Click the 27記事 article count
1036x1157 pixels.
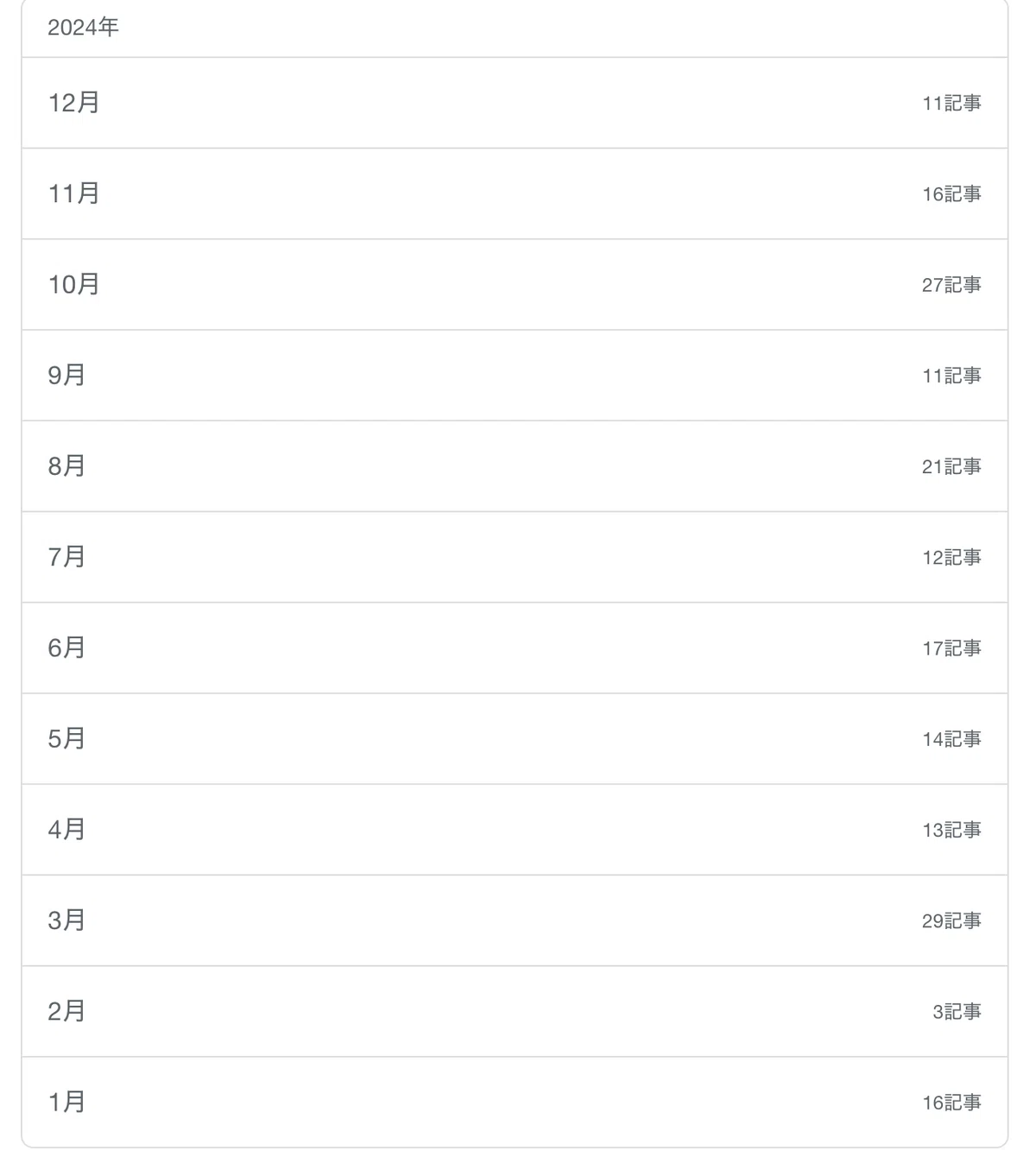pos(951,285)
